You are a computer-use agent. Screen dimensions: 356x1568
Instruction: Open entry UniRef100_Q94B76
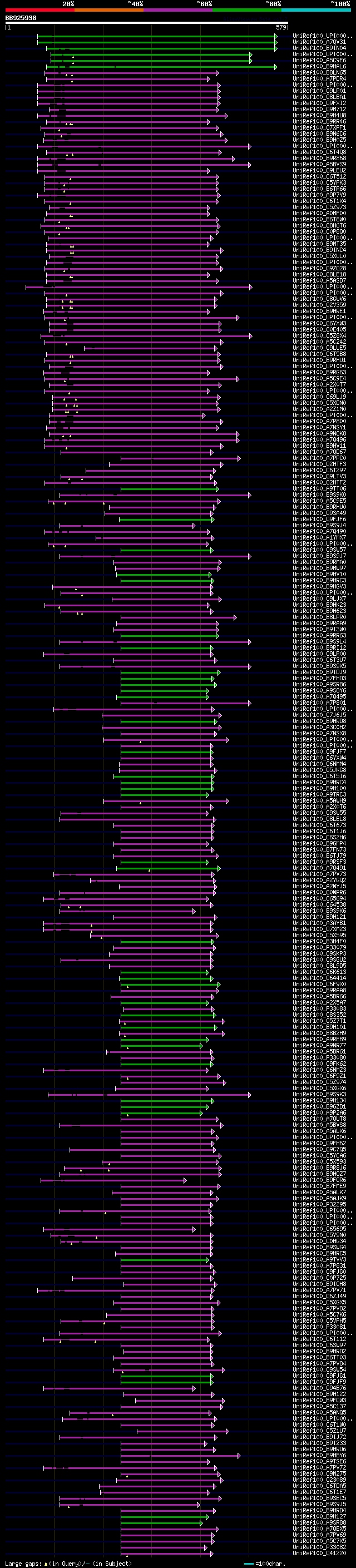(x=319, y=1388)
